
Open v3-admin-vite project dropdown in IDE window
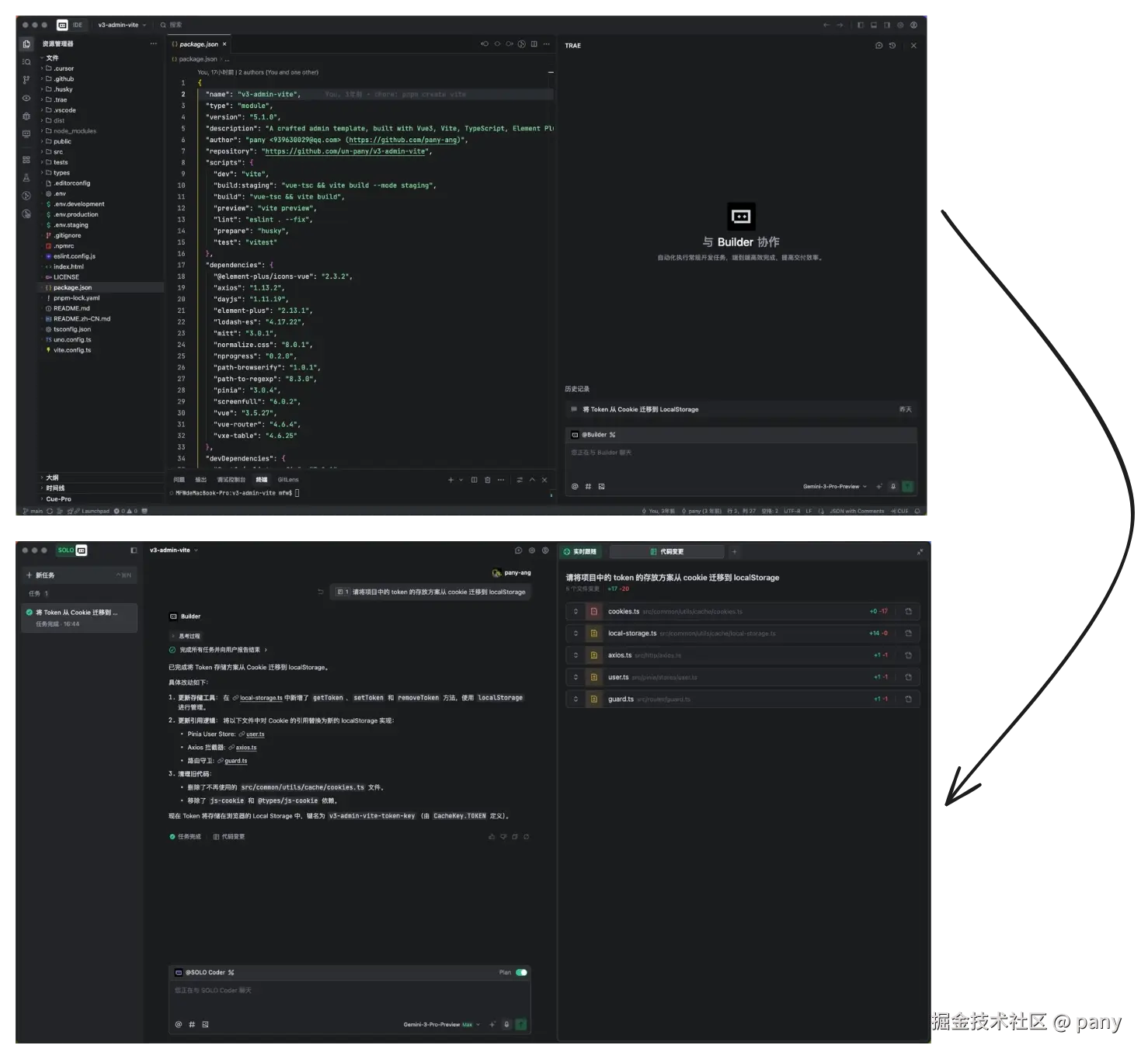122,25
